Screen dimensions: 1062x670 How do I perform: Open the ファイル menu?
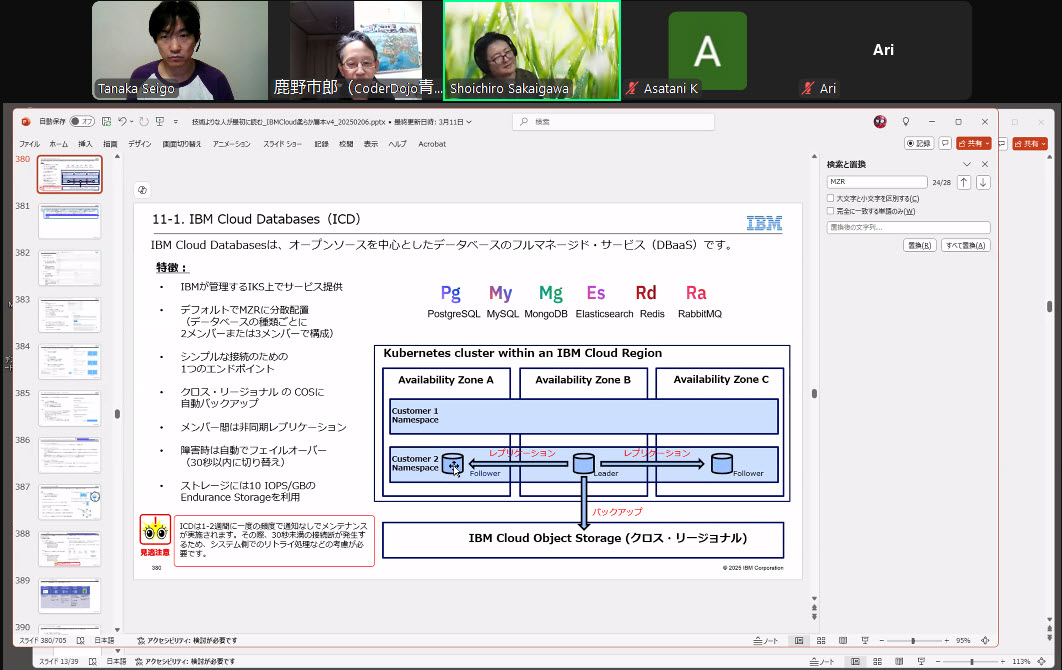coord(29,144)
